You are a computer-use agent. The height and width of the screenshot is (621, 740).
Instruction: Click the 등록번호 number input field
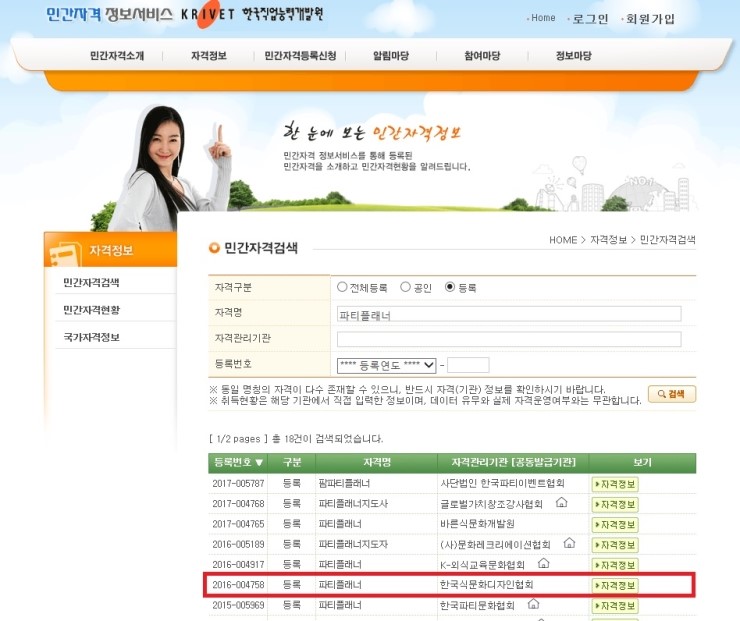(x=468, y=365)
